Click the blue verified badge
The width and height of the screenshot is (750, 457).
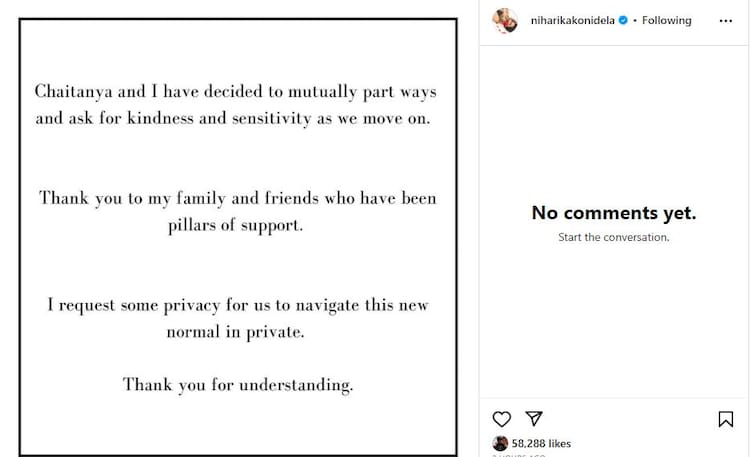pyautogui.click(x=623, y=21)
